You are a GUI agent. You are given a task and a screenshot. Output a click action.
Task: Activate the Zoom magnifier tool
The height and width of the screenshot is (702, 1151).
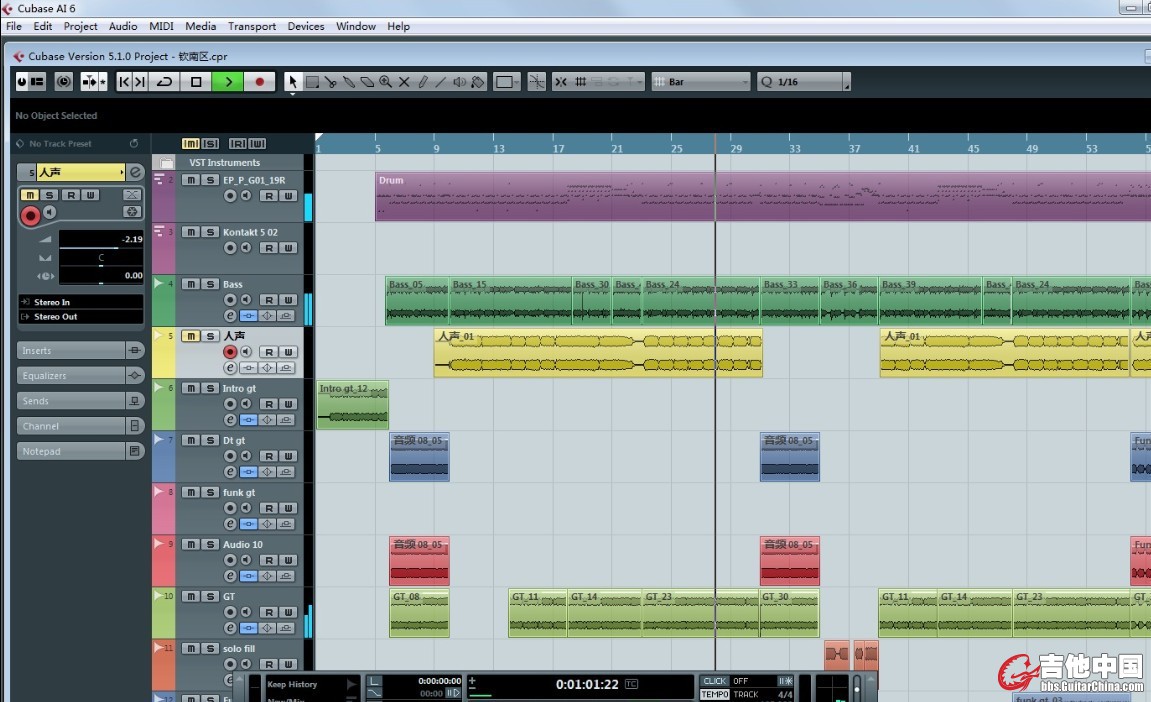point(385,82)
